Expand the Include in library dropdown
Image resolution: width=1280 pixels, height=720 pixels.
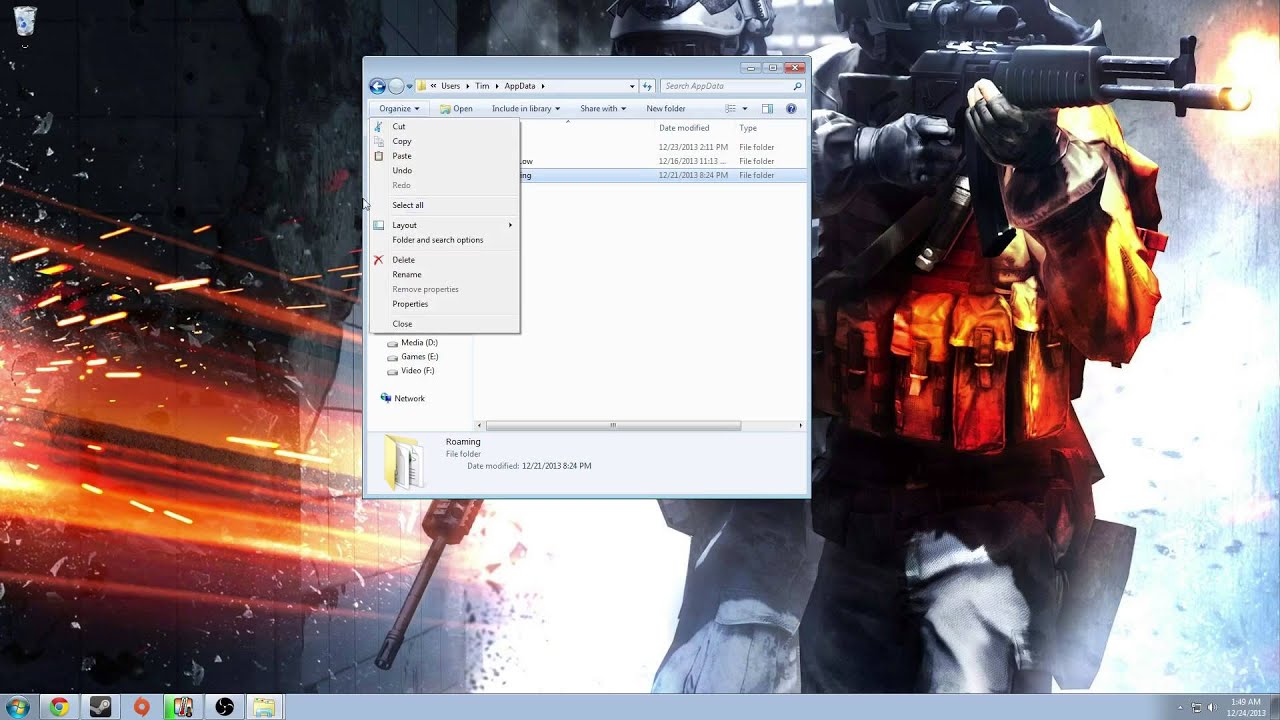coord(525,108)
